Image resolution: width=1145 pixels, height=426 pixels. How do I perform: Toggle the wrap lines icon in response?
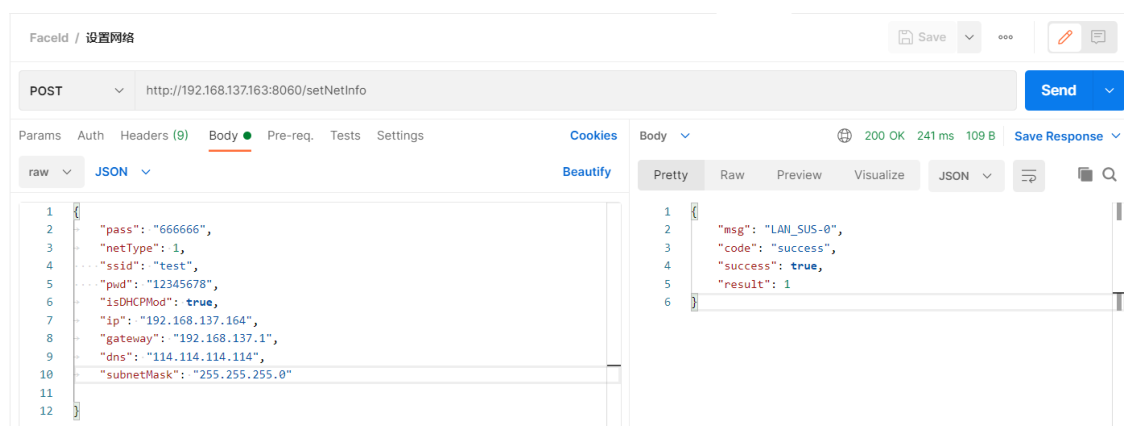[x=1029, y=175]
